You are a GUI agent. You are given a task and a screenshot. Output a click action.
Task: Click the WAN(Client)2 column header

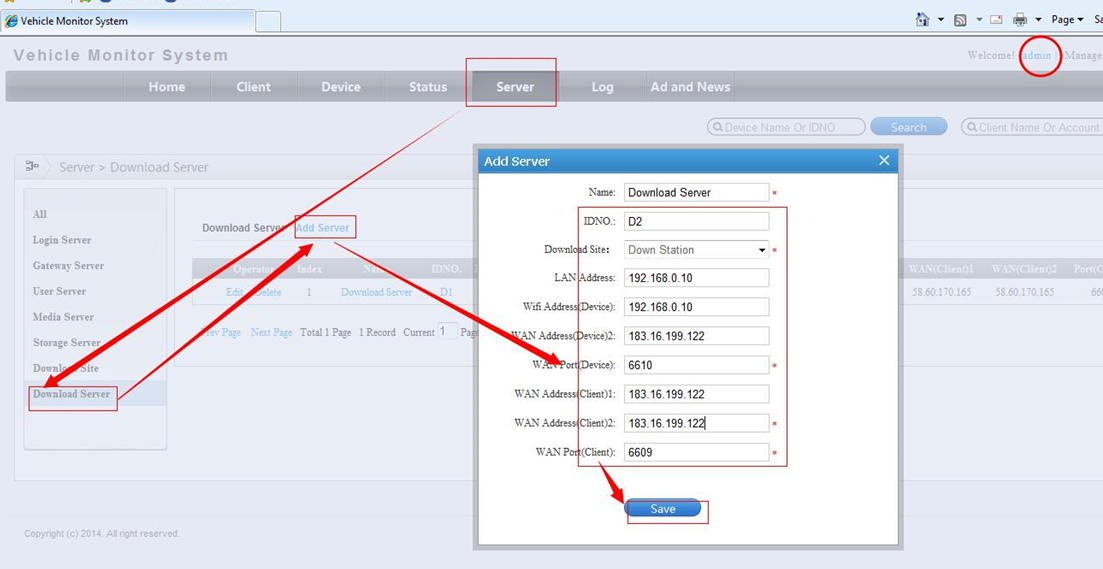click(1024, 269)
